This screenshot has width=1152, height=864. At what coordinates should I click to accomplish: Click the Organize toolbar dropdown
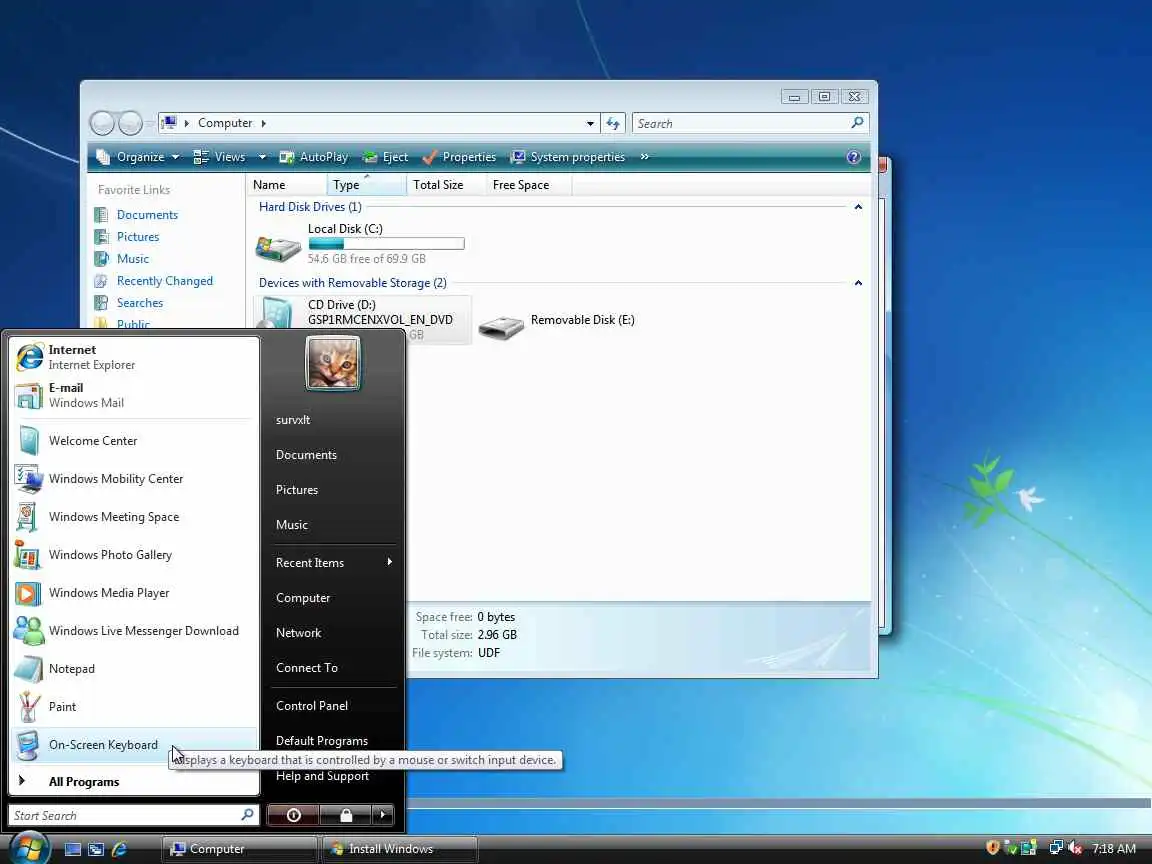(138, 157)
